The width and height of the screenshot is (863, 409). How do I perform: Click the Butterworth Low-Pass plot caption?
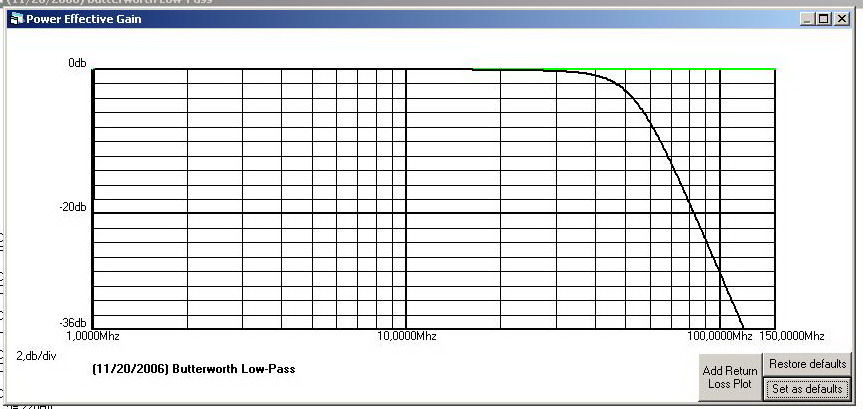[x=194, y=369]
